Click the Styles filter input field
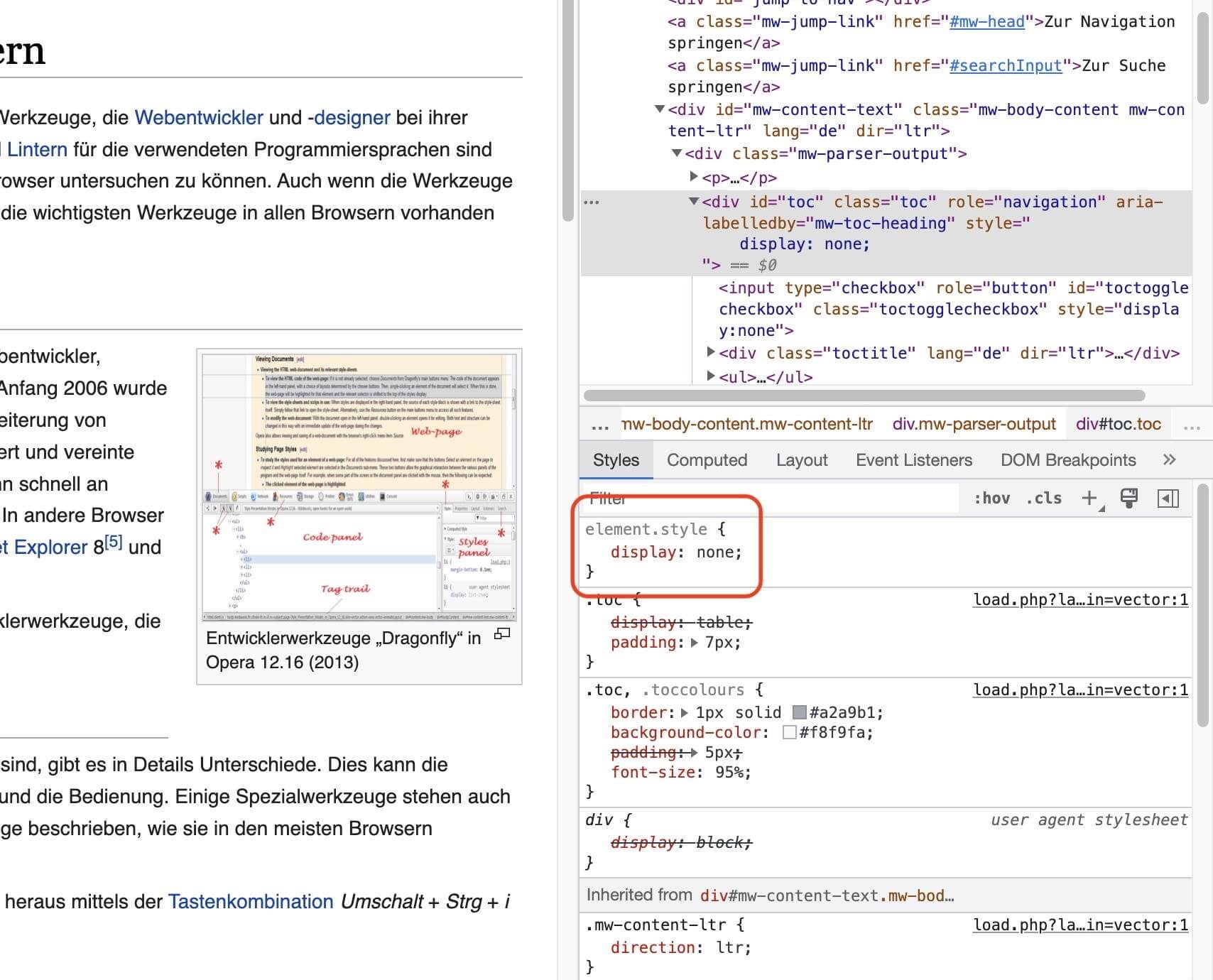The height and width of the screenshot is (980, 1213). coord(769,499)
